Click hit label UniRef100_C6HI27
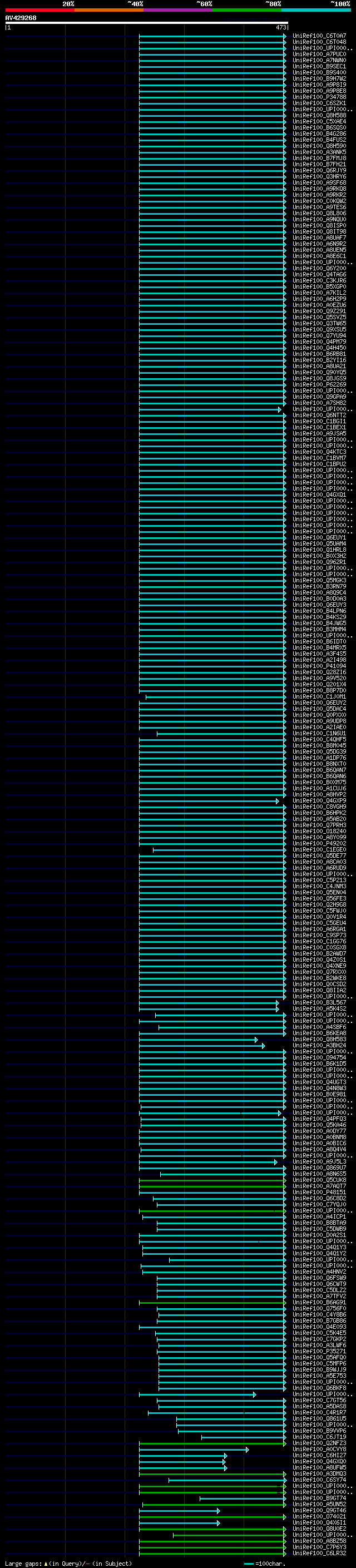Image resolution: width=356 pixels, height=1568 pixels. 319,1456
